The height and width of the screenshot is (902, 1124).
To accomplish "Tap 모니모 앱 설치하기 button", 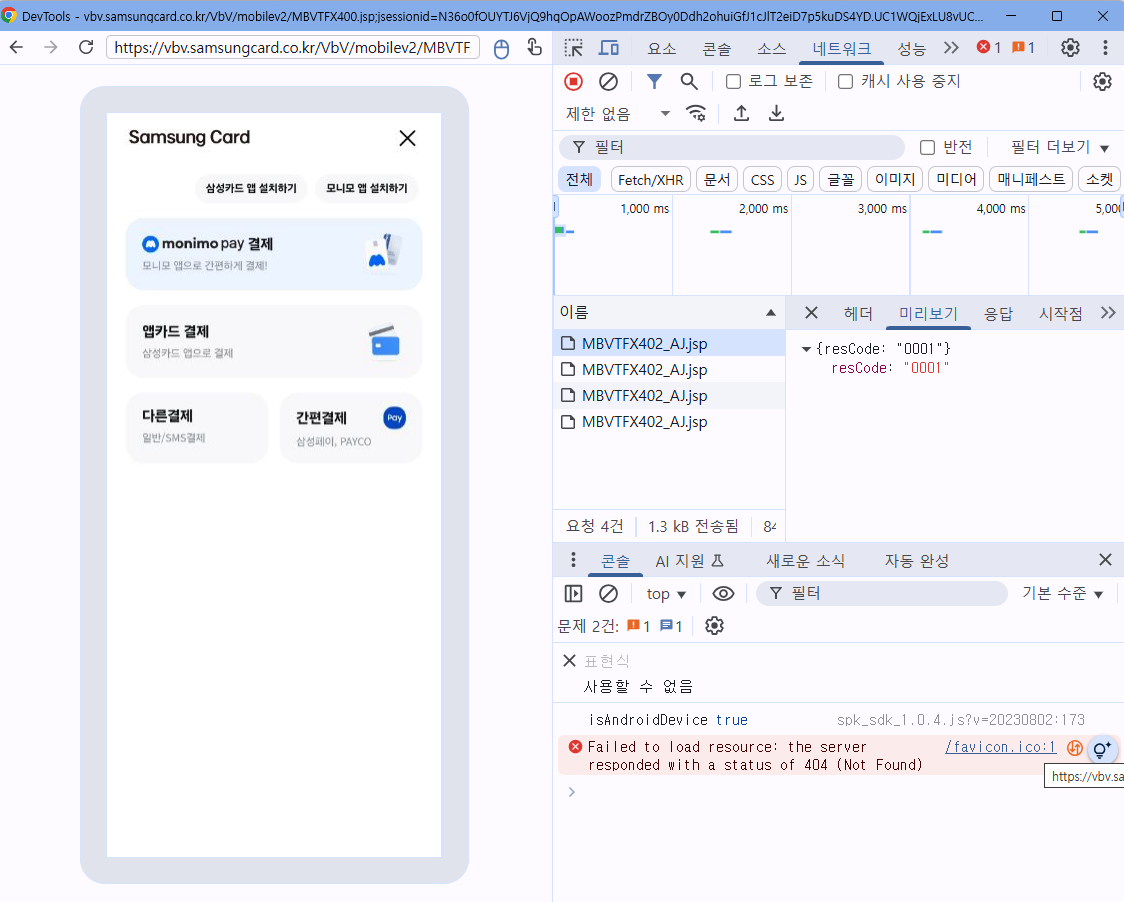I will tap(366, 188).
